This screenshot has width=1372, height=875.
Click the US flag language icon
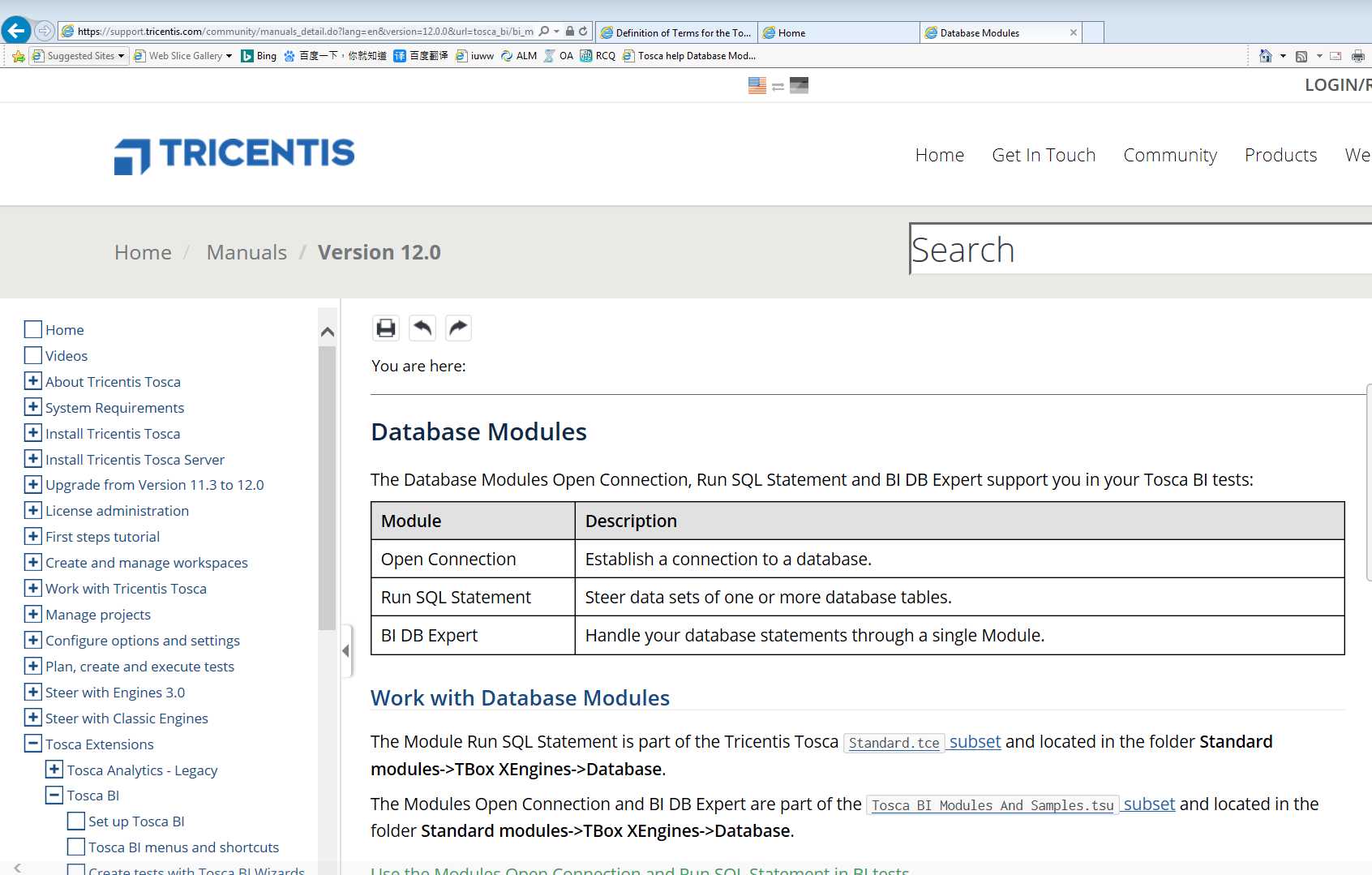point(757,85)
